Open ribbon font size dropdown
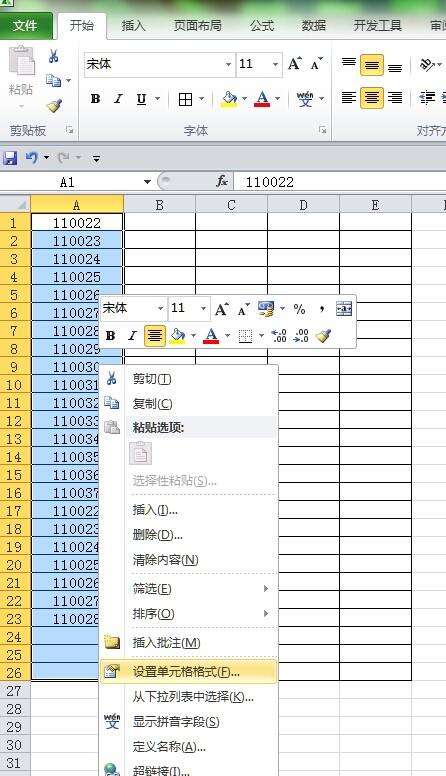446x776 pixels. tap(275, 64)
